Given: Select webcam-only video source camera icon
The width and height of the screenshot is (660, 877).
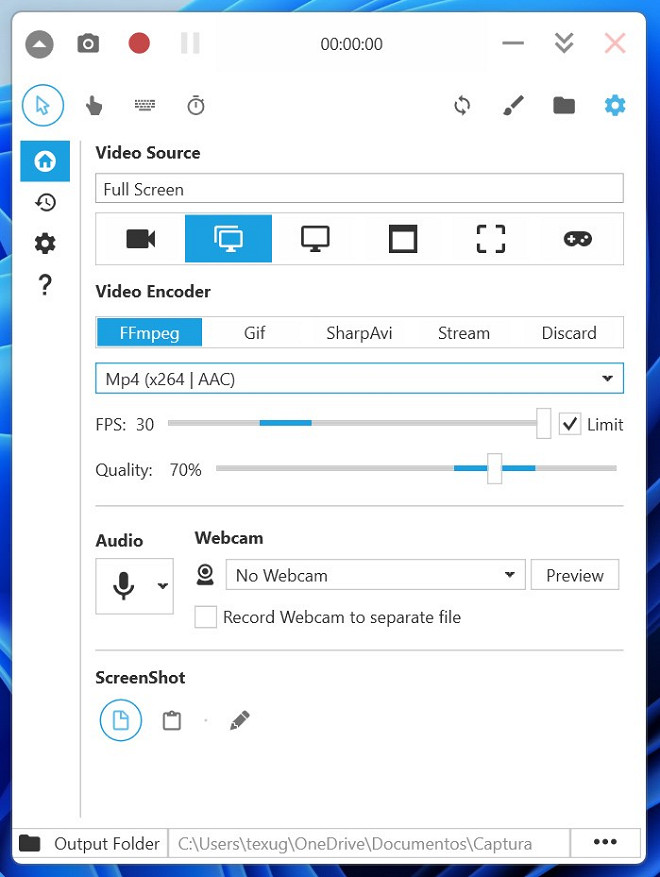Looking at the screenshot, I should point(140,239).
